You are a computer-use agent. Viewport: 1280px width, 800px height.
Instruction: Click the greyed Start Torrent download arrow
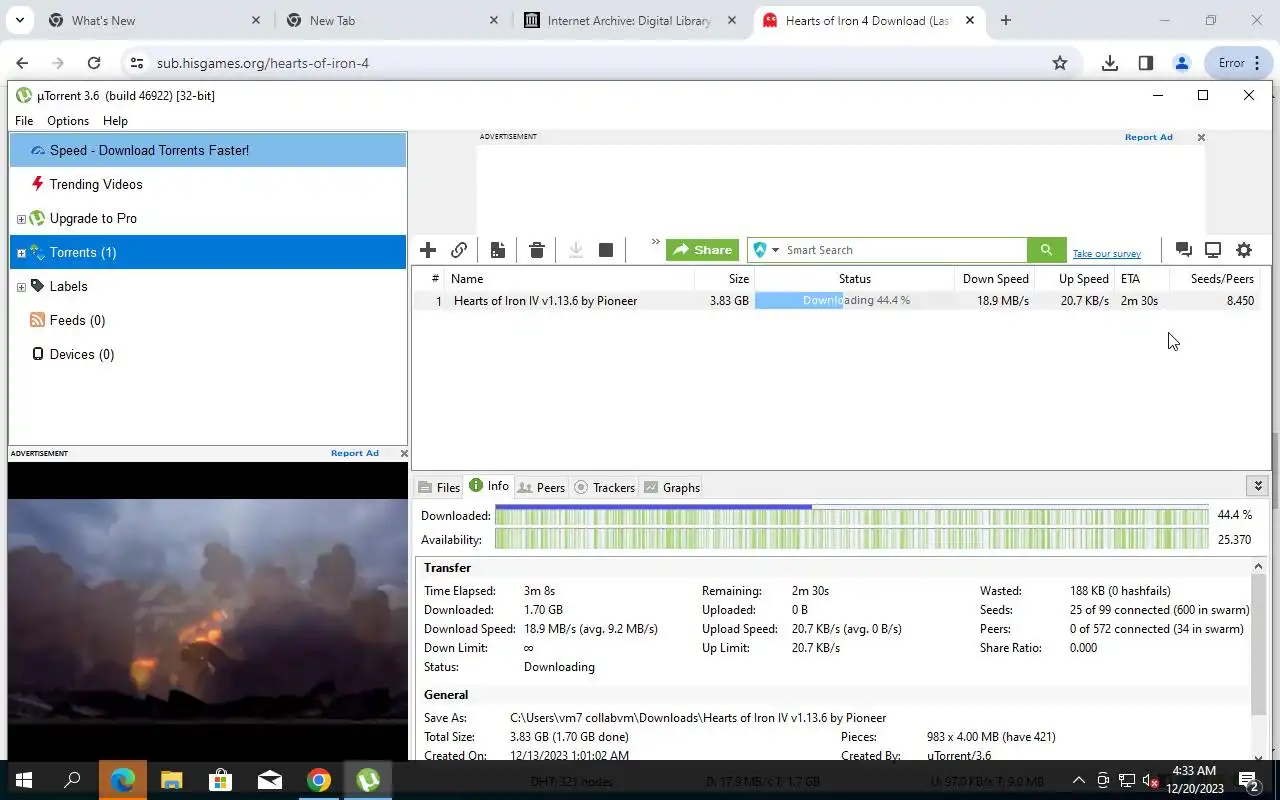click(576, 250)
